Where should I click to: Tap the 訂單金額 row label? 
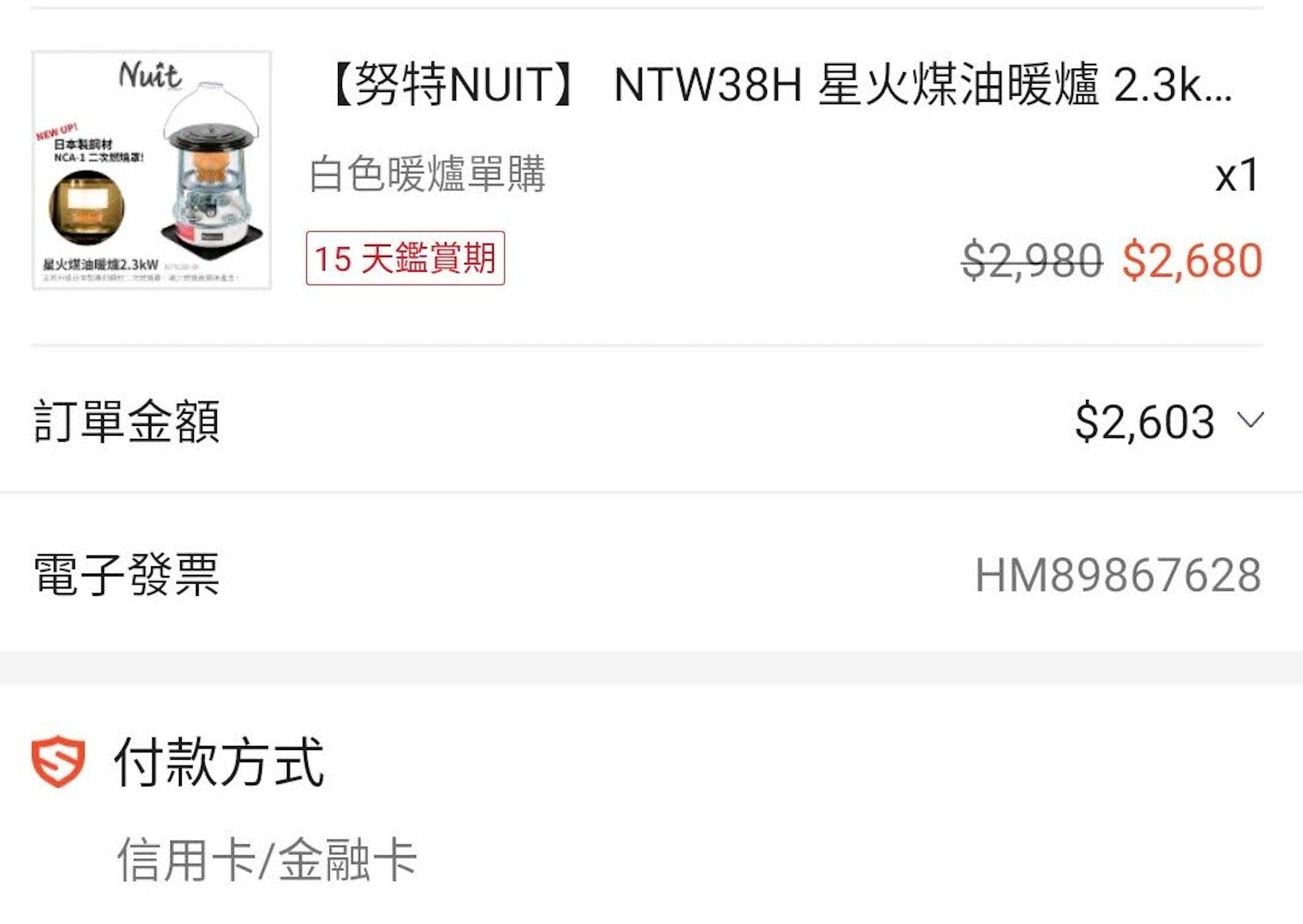(126, 421)
